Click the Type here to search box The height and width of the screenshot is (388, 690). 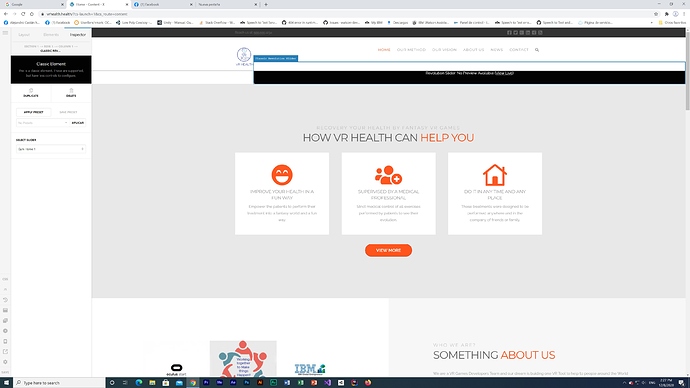[x=59, y=383]
